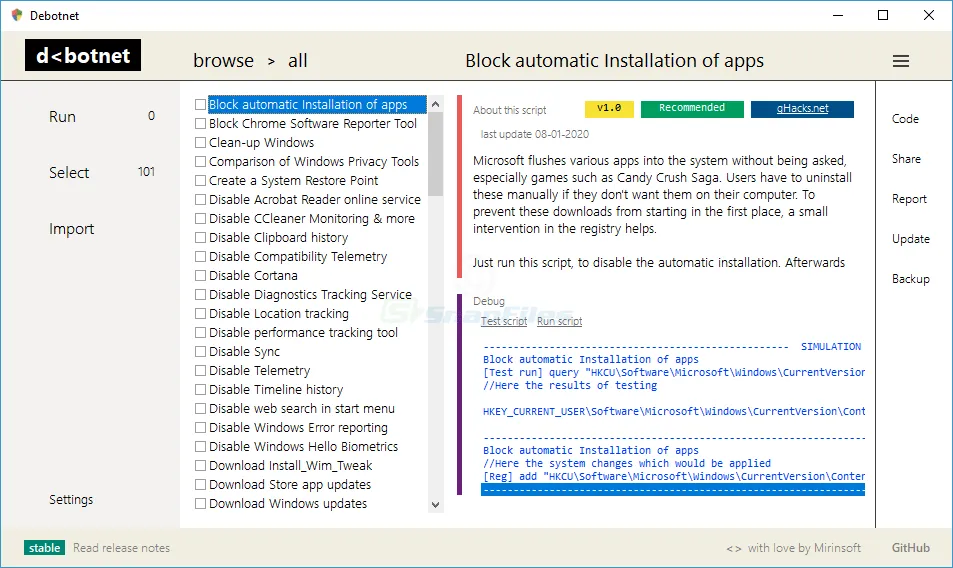Click the script list down arrow

435,504
